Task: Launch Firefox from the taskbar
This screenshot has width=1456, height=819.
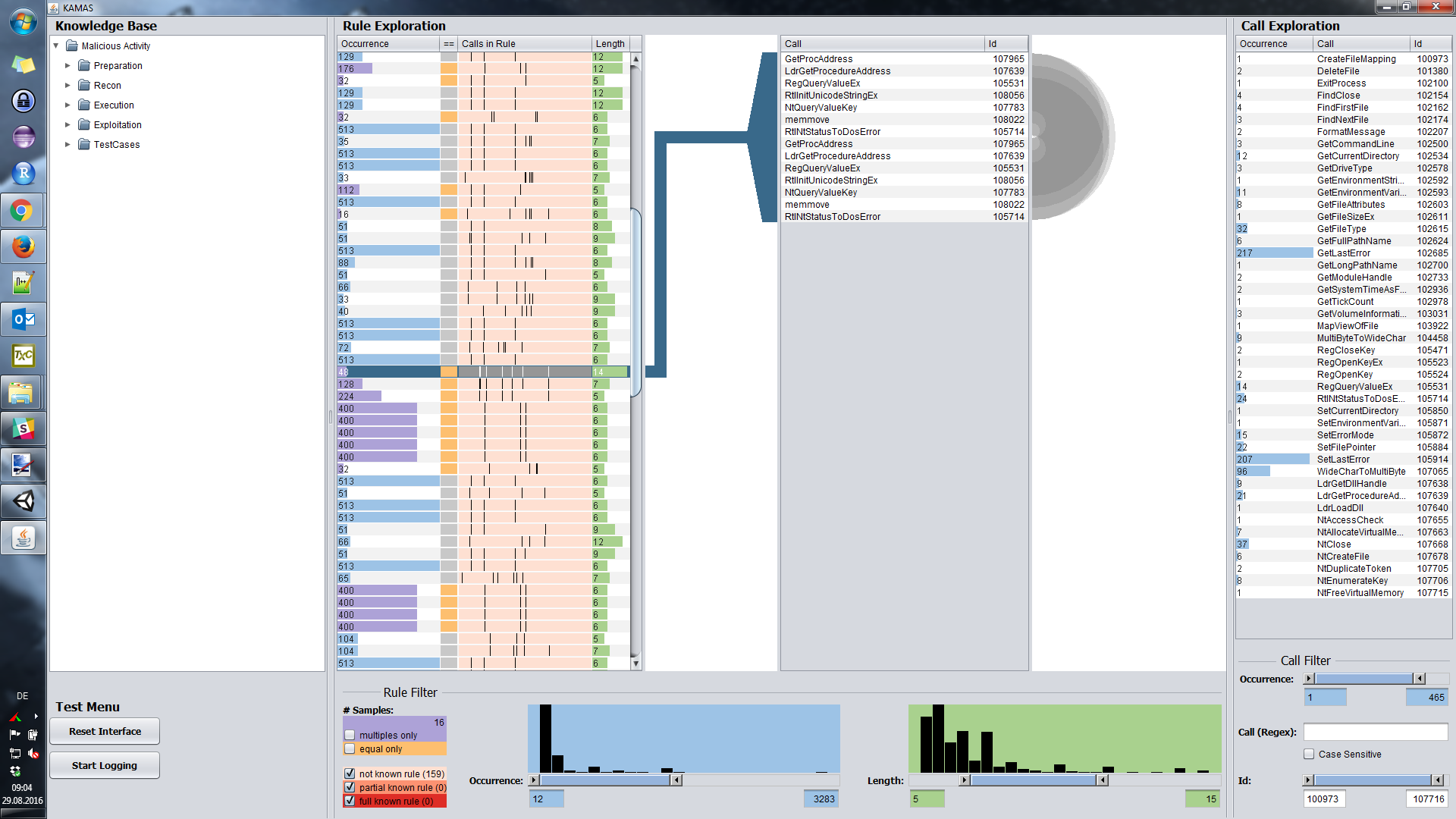Action: pyautogui.click(x=23, y=247)
